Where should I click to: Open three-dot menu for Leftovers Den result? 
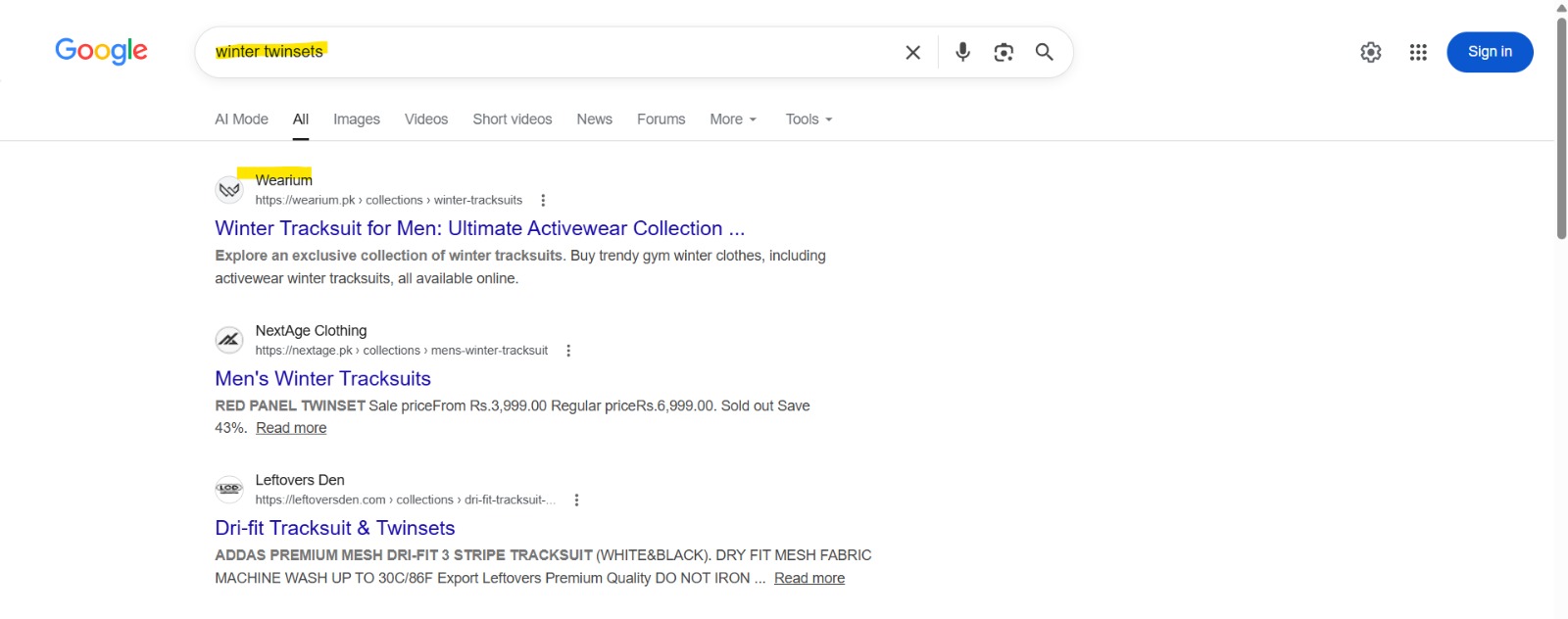point(576,500)
